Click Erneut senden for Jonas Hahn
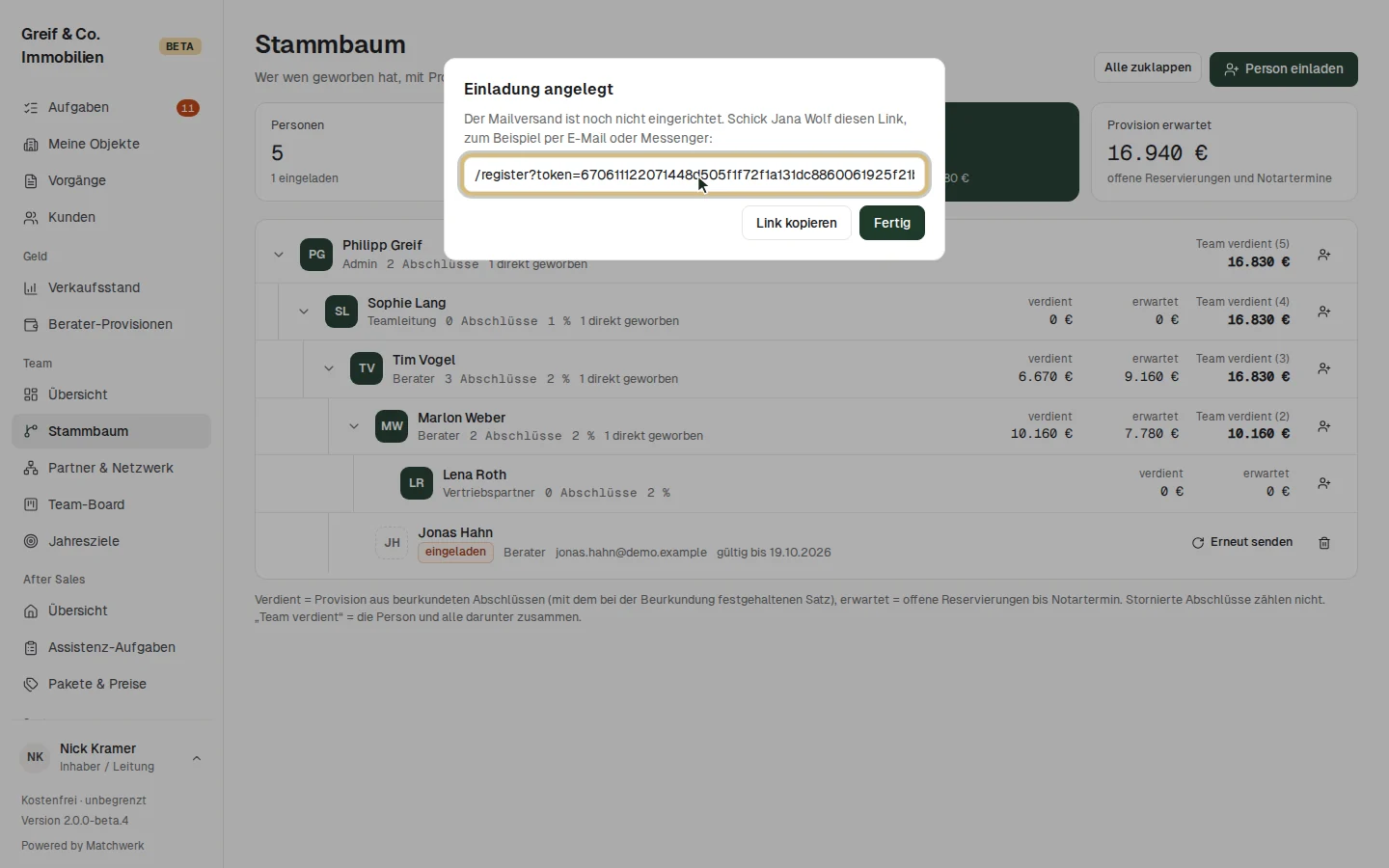This screenshot has width=1389, height=868. tap(1242, 542)
